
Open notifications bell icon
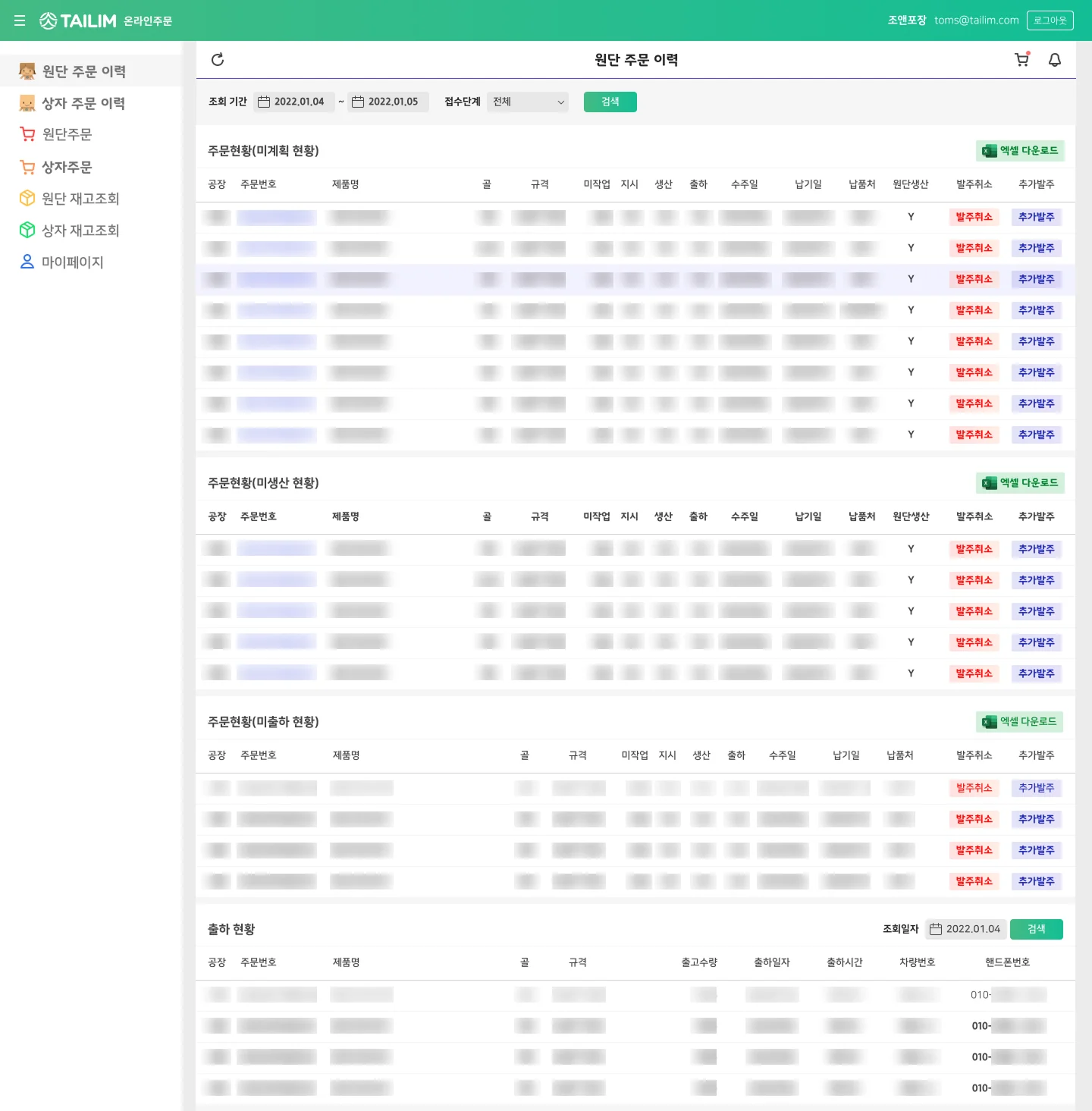[1055, 60]
